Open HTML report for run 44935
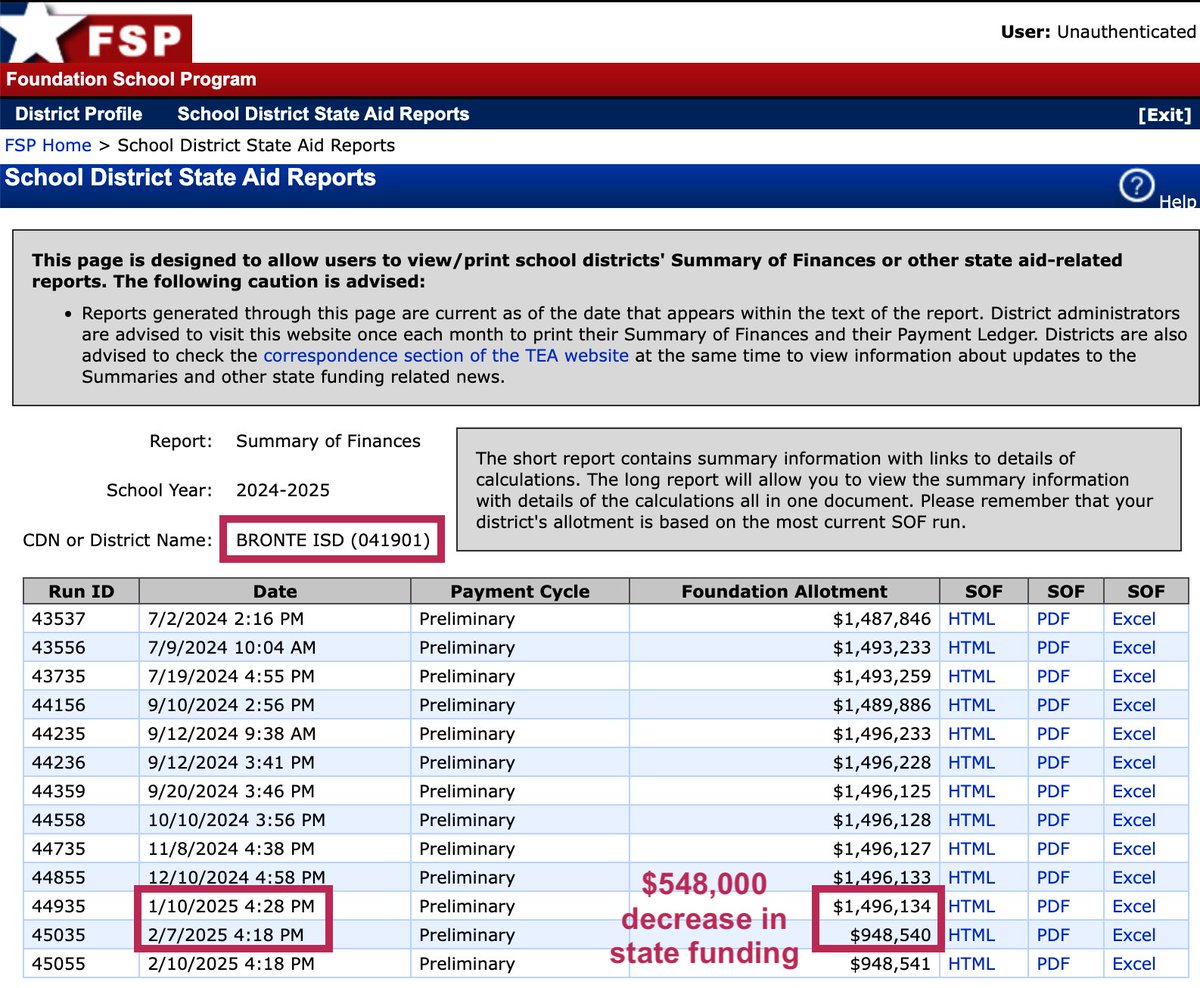Screen dimensions: 1200x988 point(971,907)
